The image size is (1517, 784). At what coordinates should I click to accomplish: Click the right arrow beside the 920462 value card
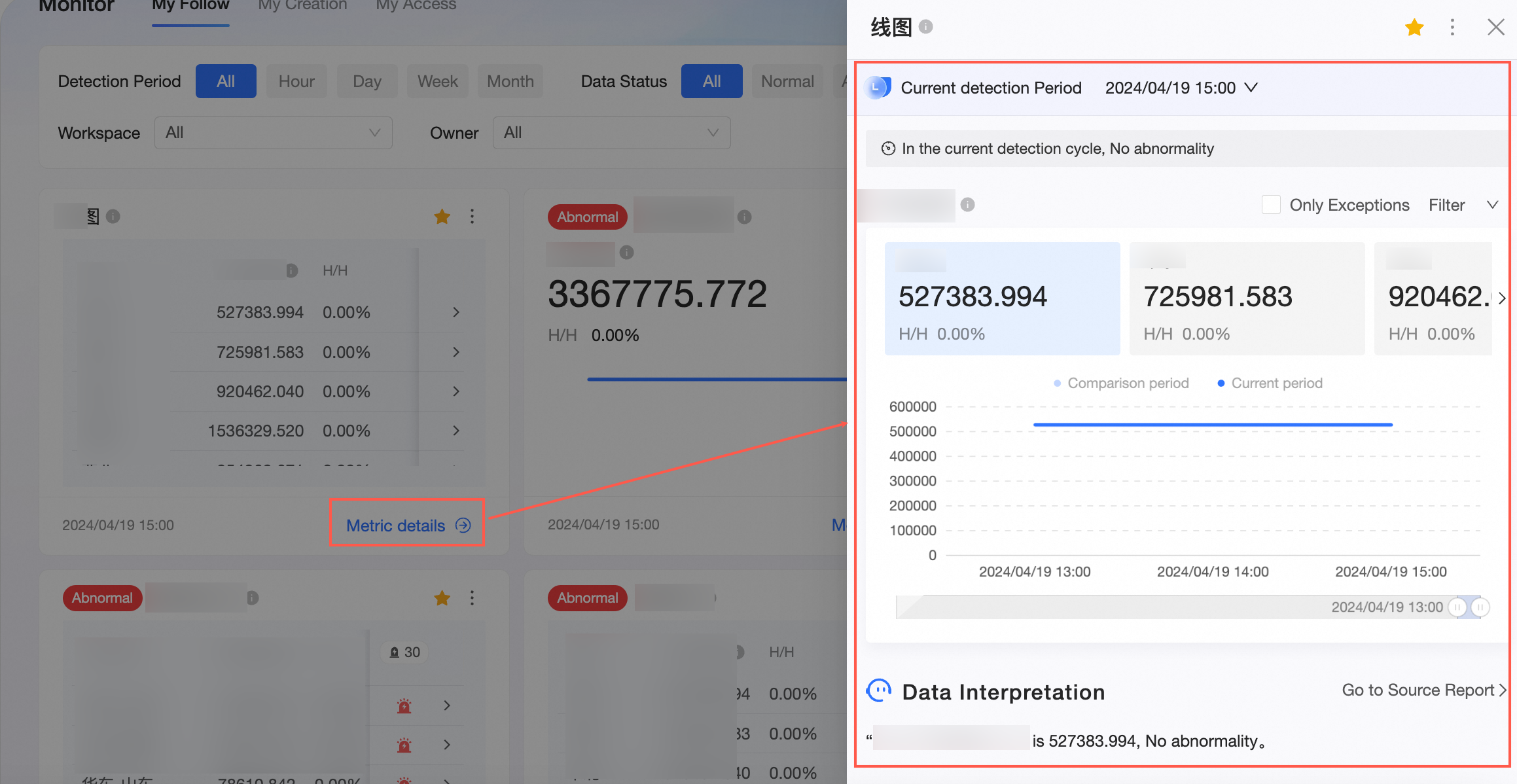(x=1502, y=298)
